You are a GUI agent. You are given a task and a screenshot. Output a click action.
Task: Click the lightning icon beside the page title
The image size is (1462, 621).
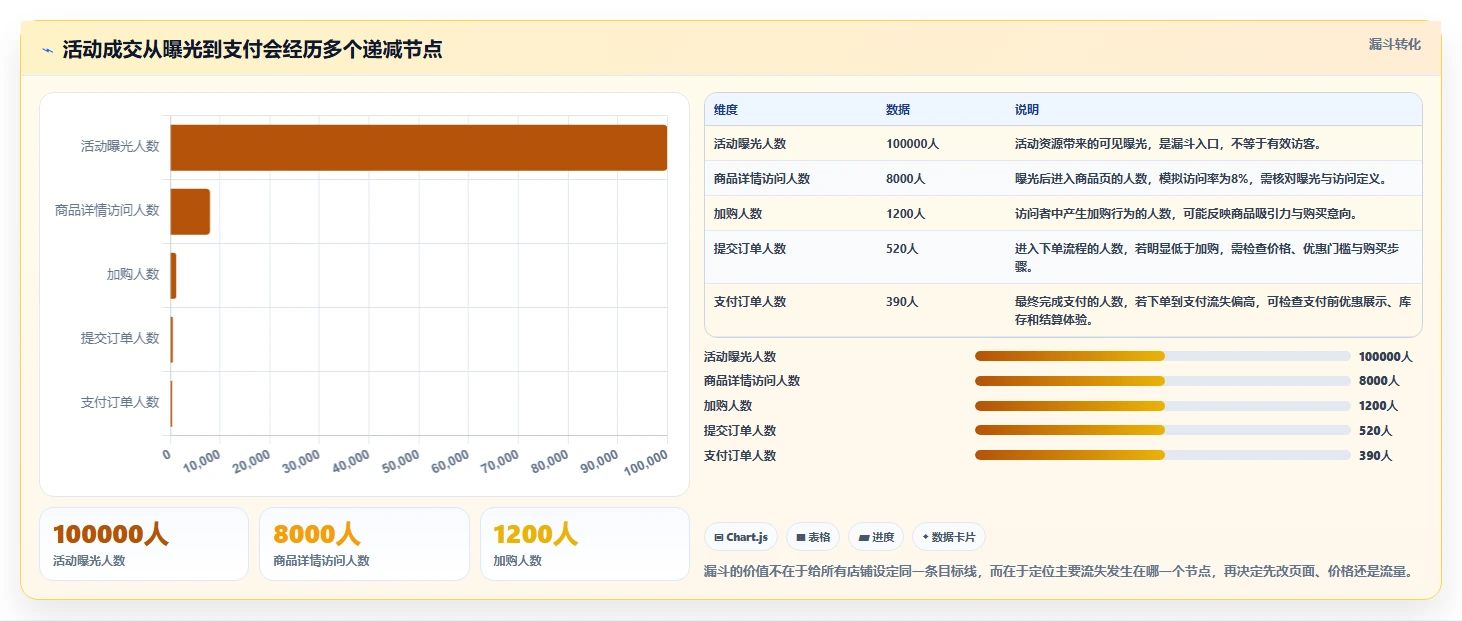[47, 51]
